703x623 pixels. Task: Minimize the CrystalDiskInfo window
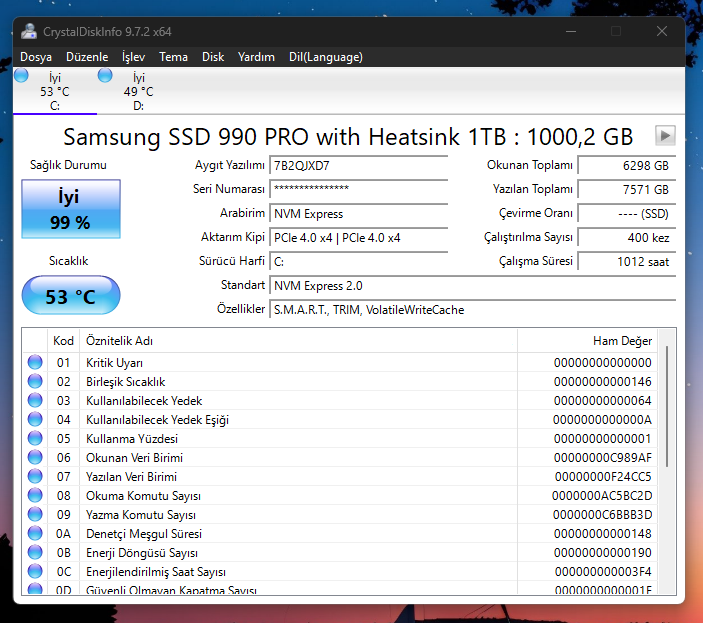click(x=571, y=31)
